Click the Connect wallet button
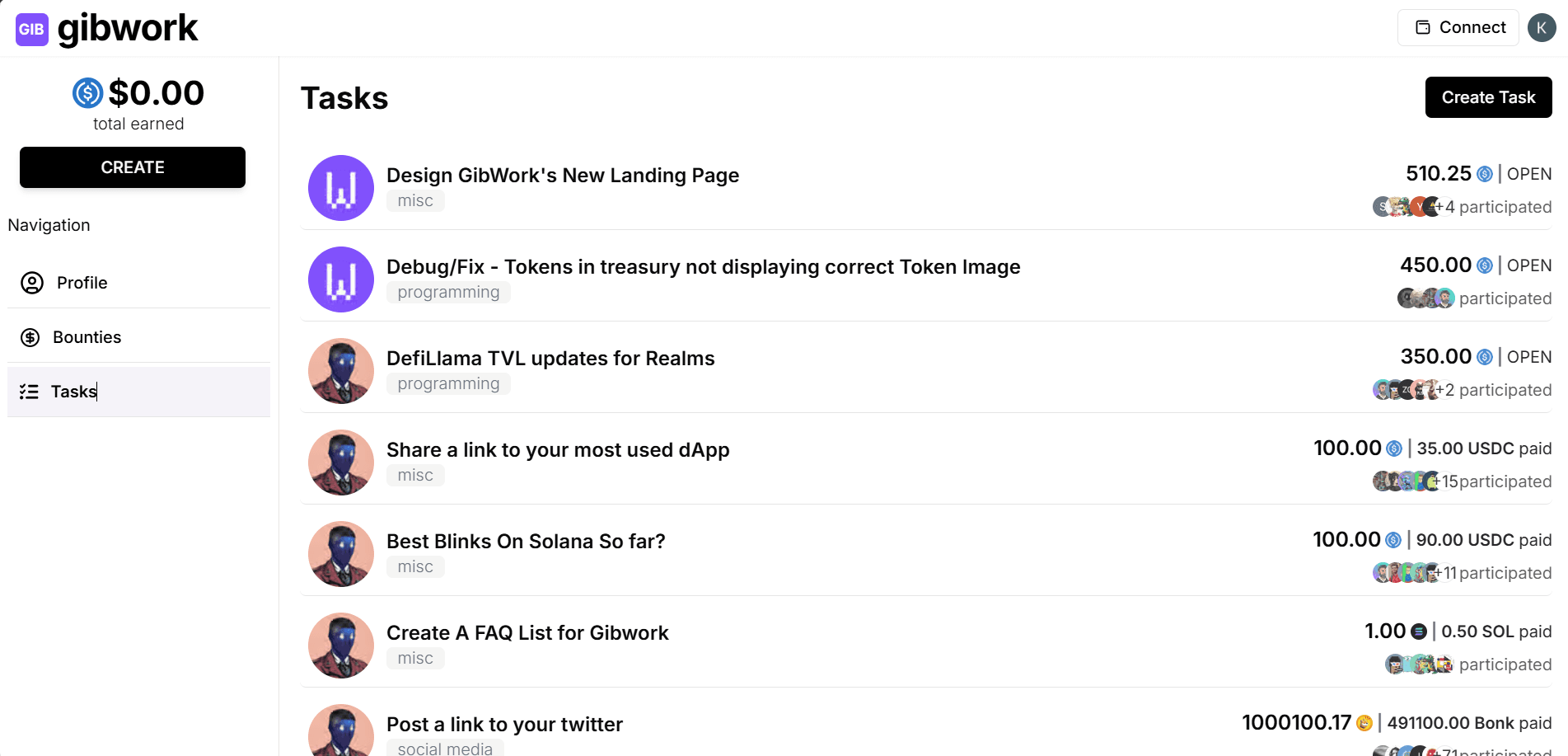The width and height of the screenshot is (1568, 756). (1458, 27)
